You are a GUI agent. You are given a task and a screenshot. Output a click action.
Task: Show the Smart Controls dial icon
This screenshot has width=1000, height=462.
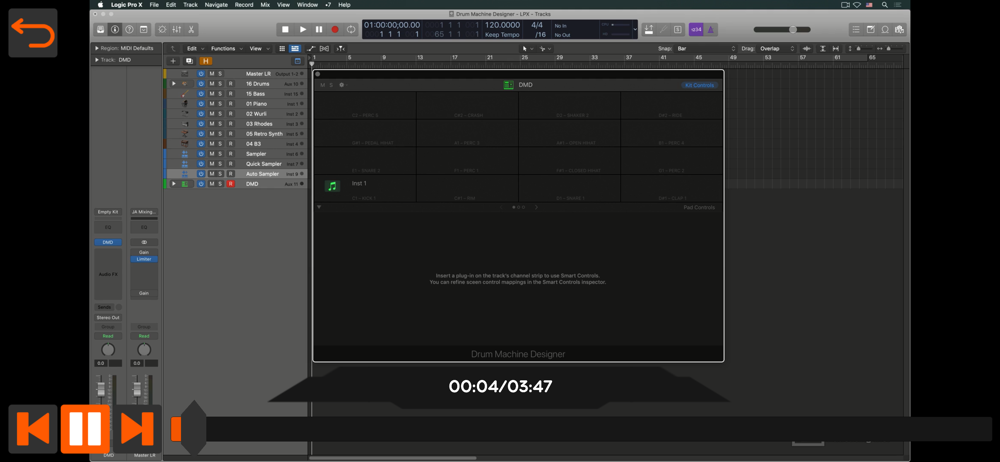162,29
